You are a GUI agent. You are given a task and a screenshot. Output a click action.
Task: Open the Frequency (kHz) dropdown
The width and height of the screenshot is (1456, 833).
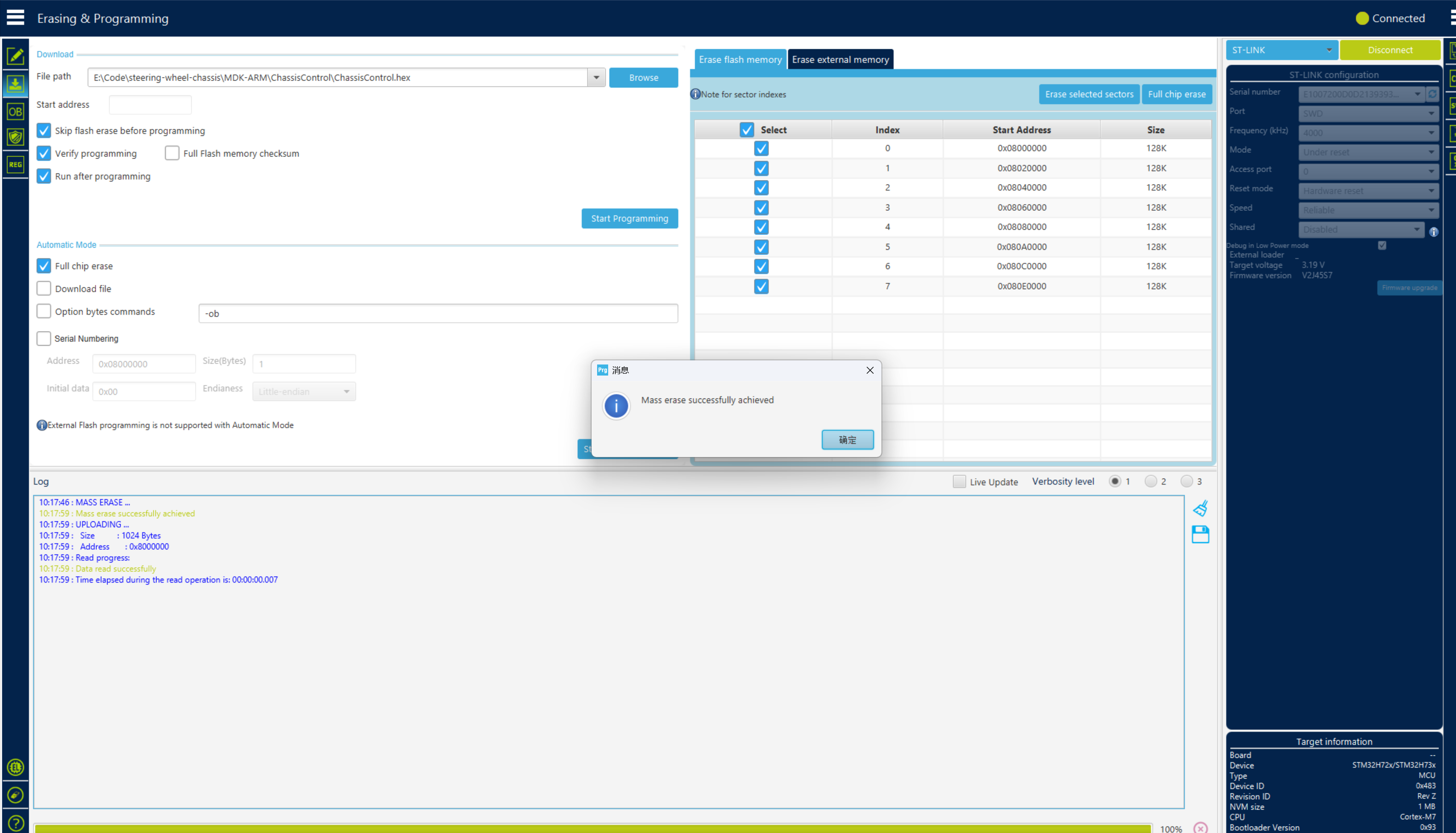[x=1368, y=133]
